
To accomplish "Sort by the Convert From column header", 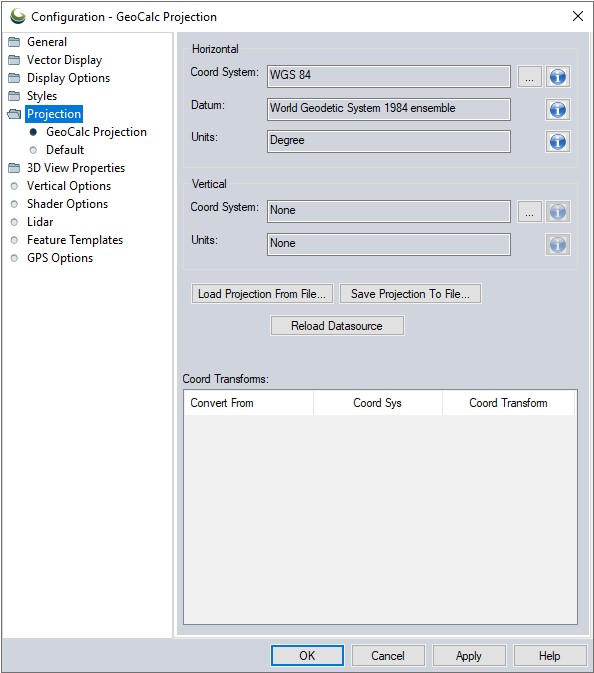I will coord(249,403).
